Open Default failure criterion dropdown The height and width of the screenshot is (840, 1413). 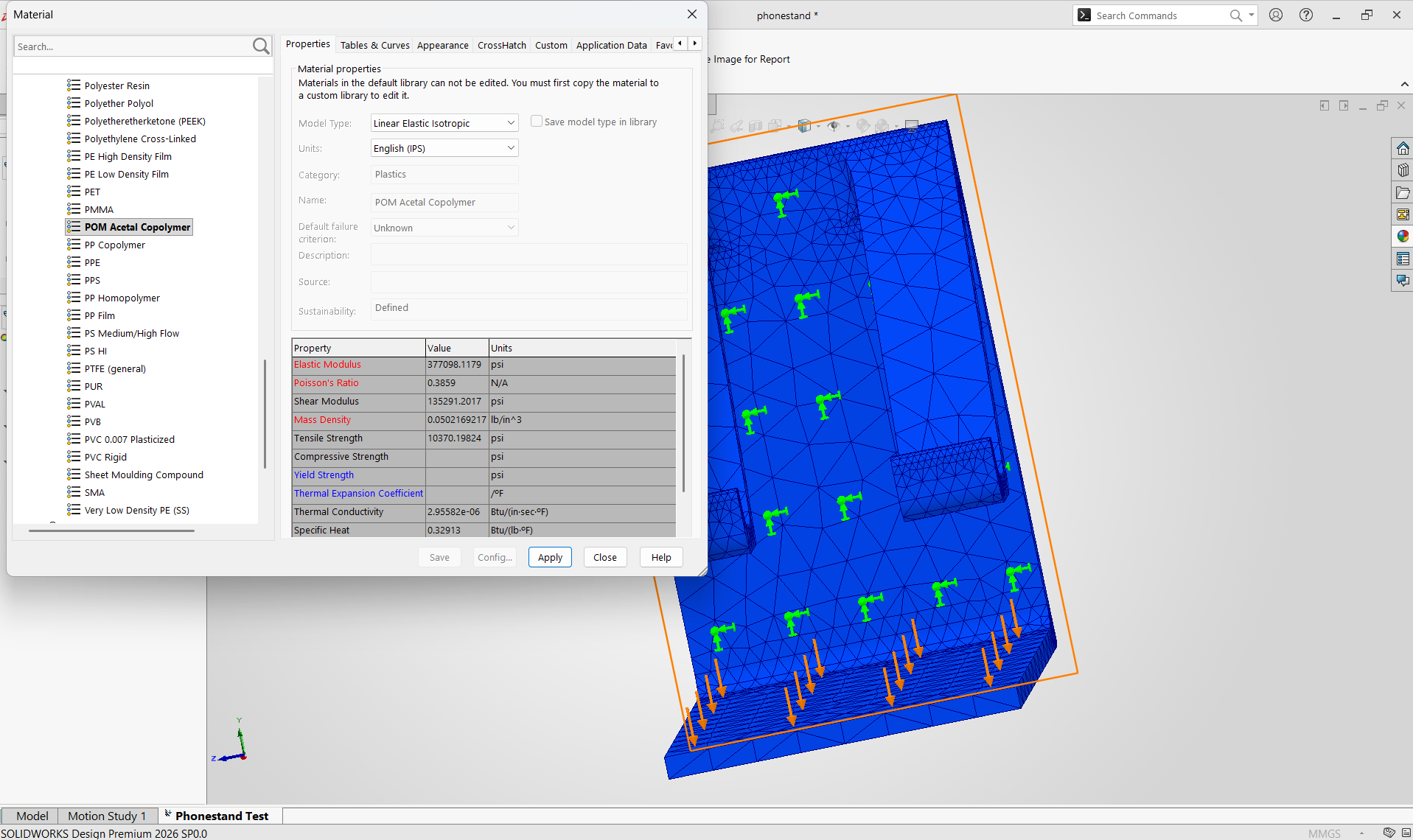444,228
